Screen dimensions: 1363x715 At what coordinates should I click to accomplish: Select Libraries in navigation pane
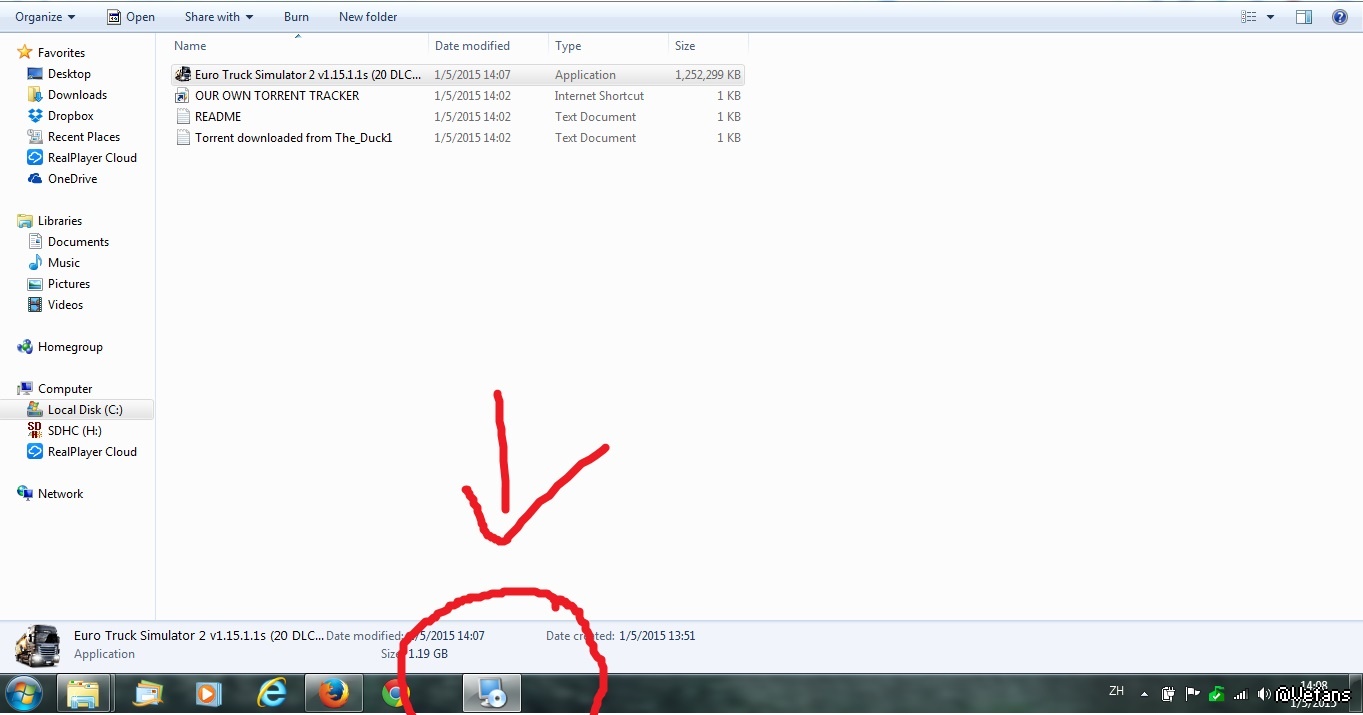(x=60, y=221)
